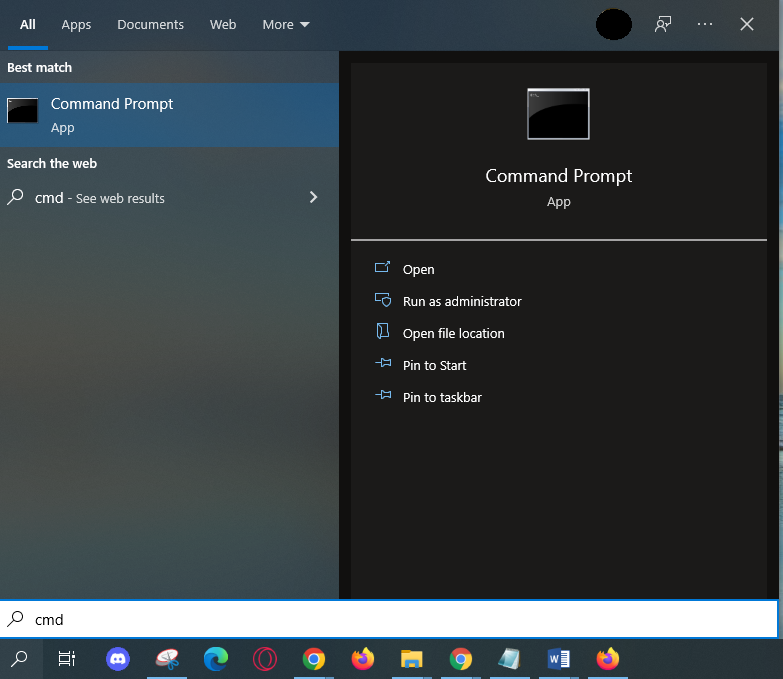Choose Run as administrator
This screenshot has width=783, height=679.
[461, 301]
